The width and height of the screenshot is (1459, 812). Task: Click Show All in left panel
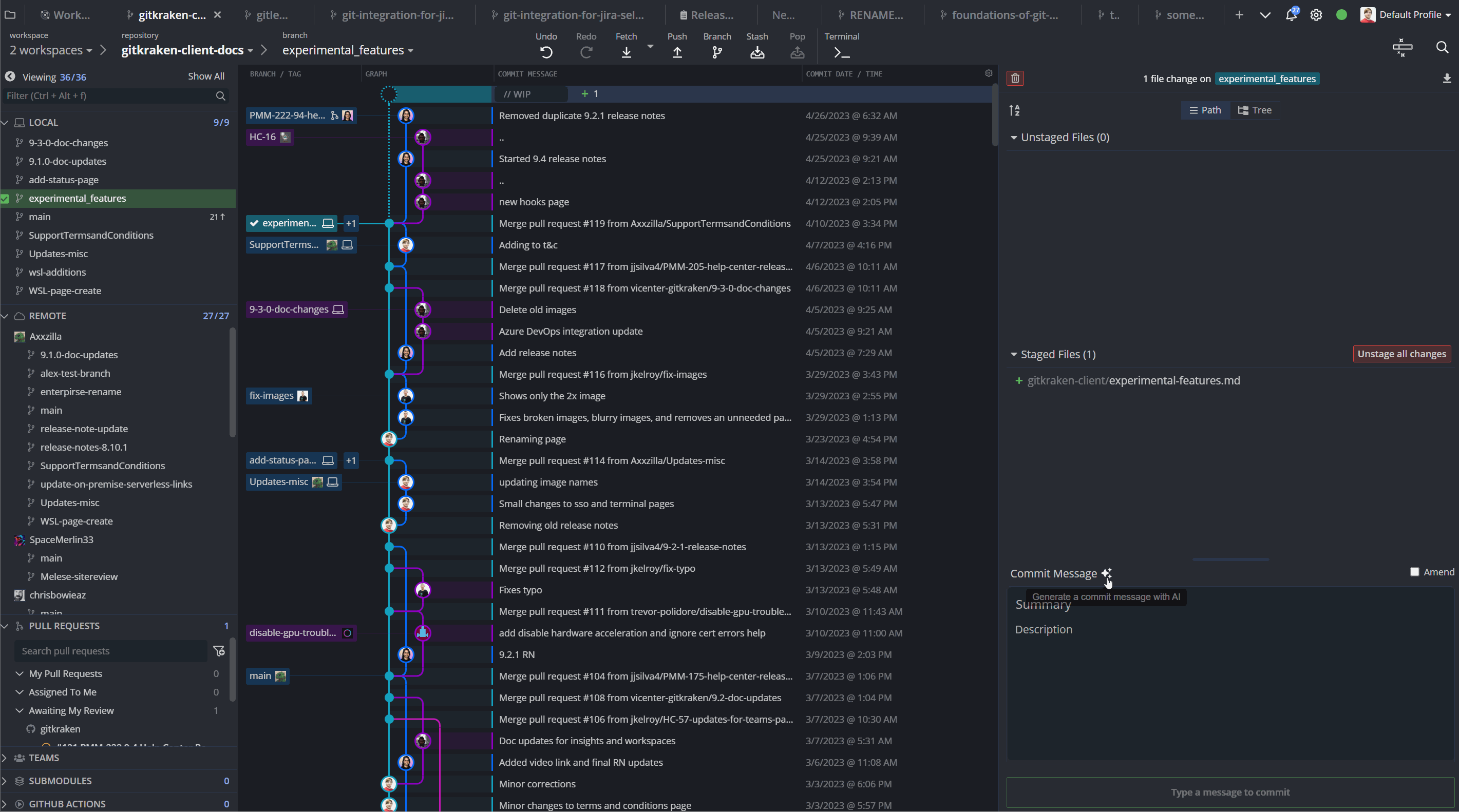[205, 76]
